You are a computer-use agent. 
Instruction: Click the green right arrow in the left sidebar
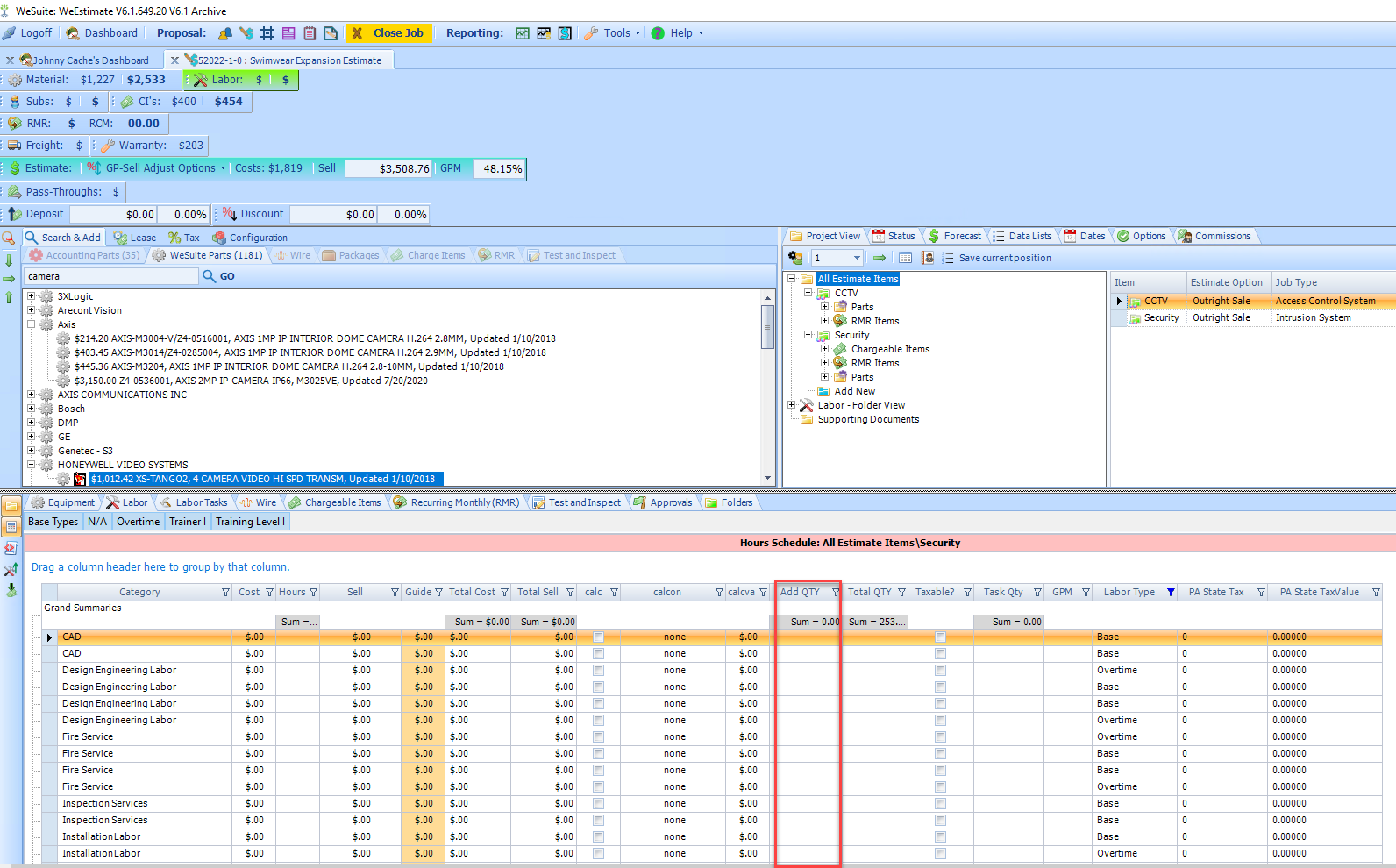pyautogui.click(x=9, y=279)
